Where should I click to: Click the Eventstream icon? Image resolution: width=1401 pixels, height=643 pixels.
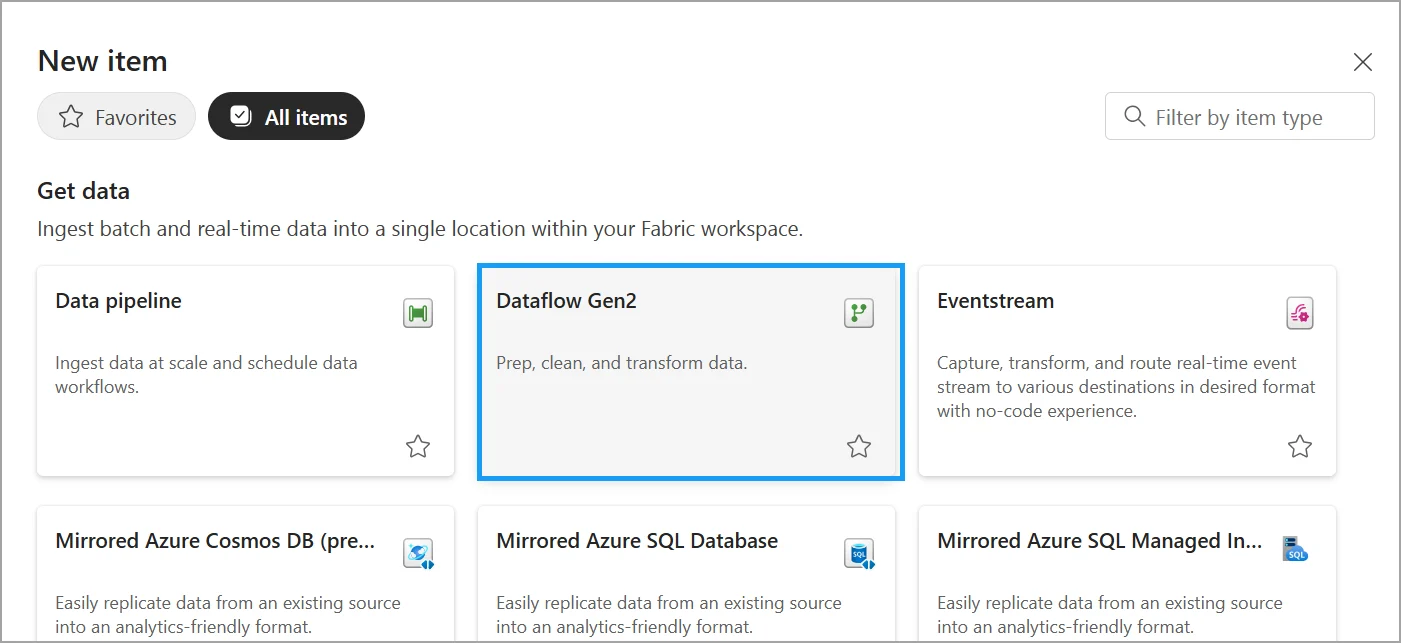tap(1300, 313)
